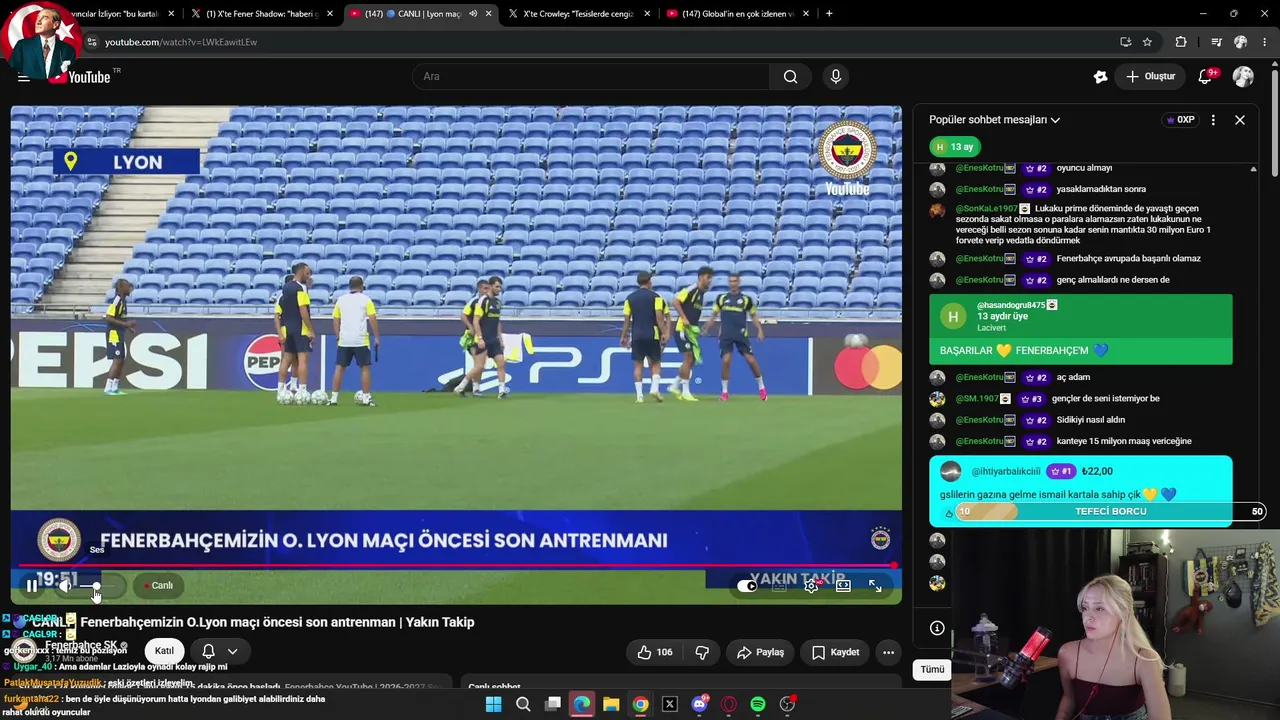Open the browser extensions puzzle icon

[1181, 42]
